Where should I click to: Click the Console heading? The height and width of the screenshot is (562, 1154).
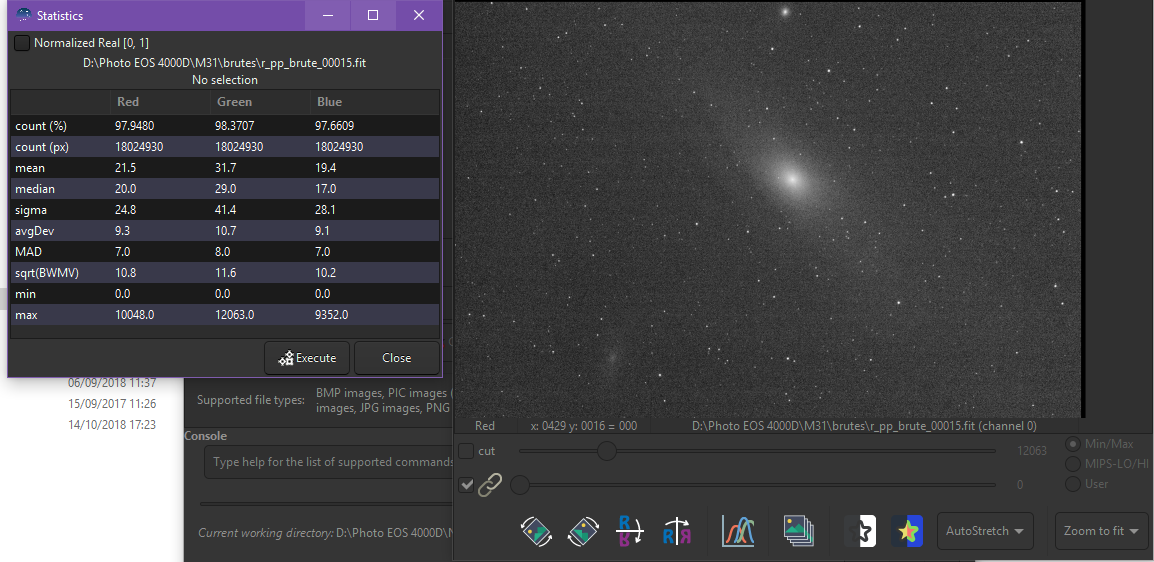pos(205,436)
